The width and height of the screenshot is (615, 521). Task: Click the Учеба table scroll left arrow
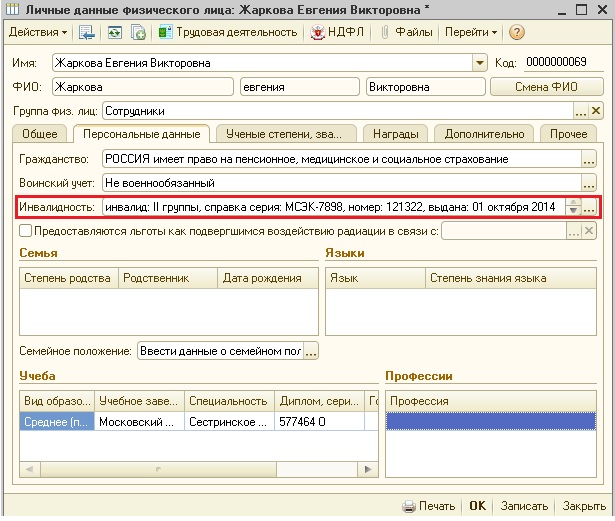(x=29, y=469)
